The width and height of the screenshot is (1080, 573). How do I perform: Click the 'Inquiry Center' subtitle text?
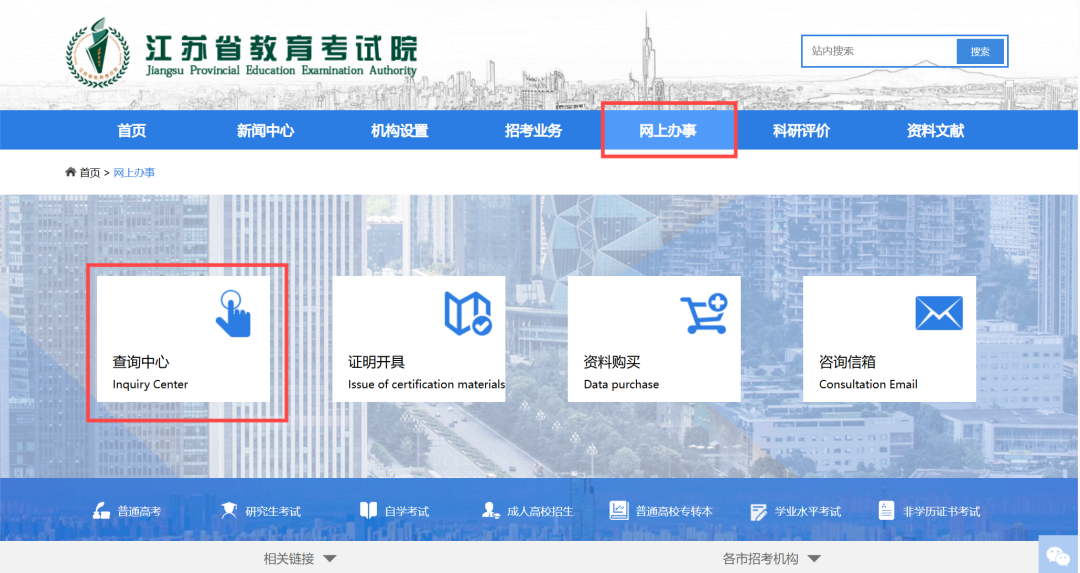click(150, 384)
